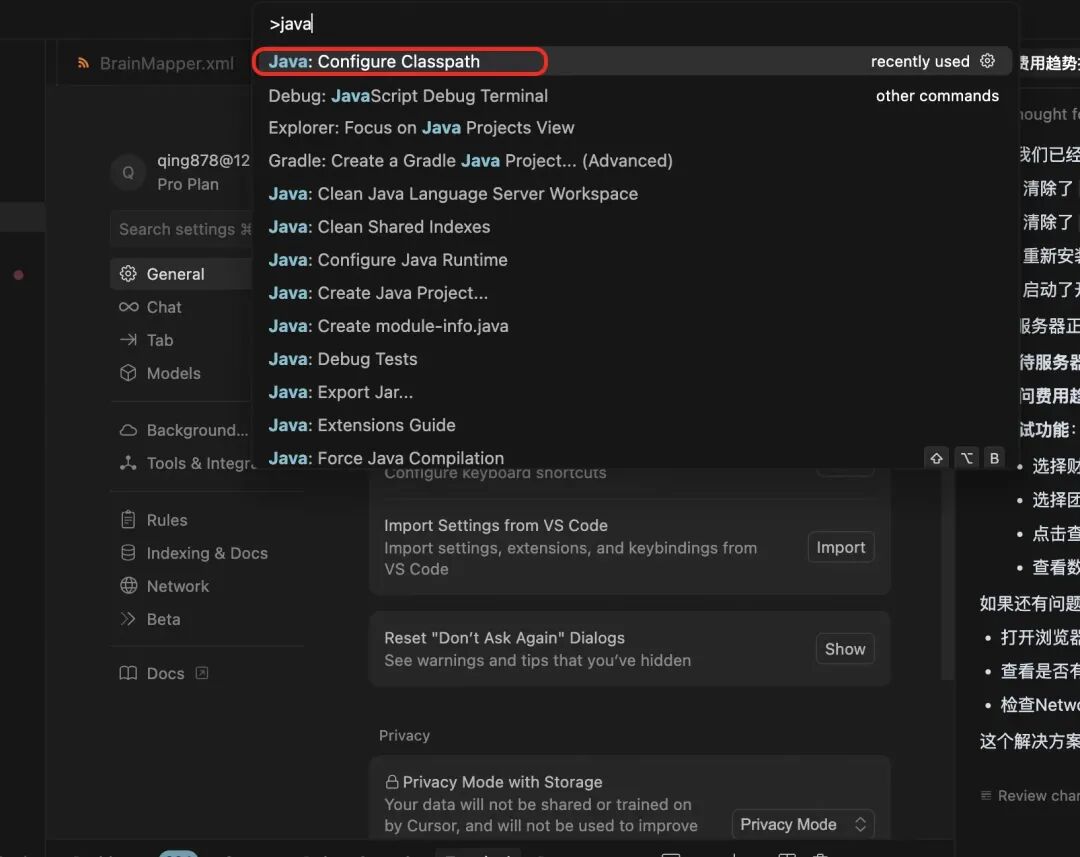Select Java: Clean Shared Indexes
1080x857 pixels.
pyautogui.click(x=632, y=227)
